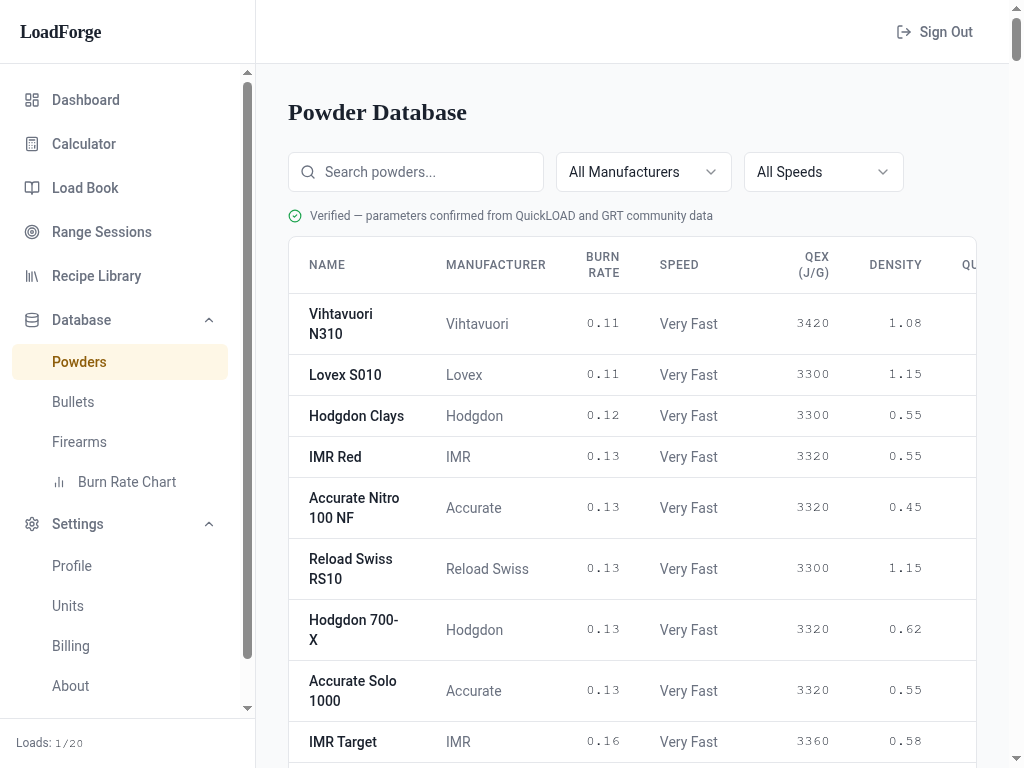Select Powders under Database
Screen dimensions: 1024x768
tap(120, 362)
